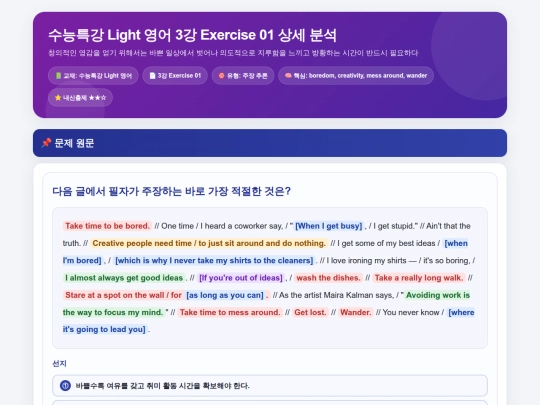Click the text "You never know /"
The image size is (540, 405).
(x=413, y=312)
